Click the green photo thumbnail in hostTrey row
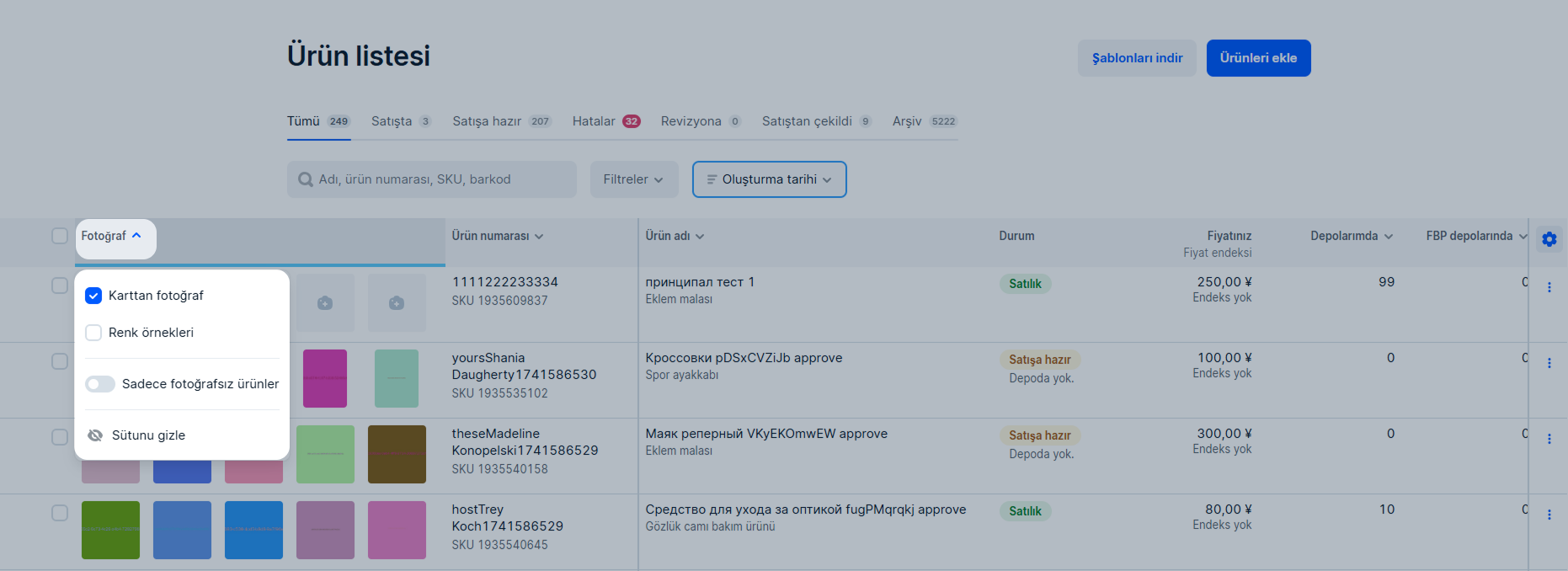1568x571 pixels. [110, 530]
